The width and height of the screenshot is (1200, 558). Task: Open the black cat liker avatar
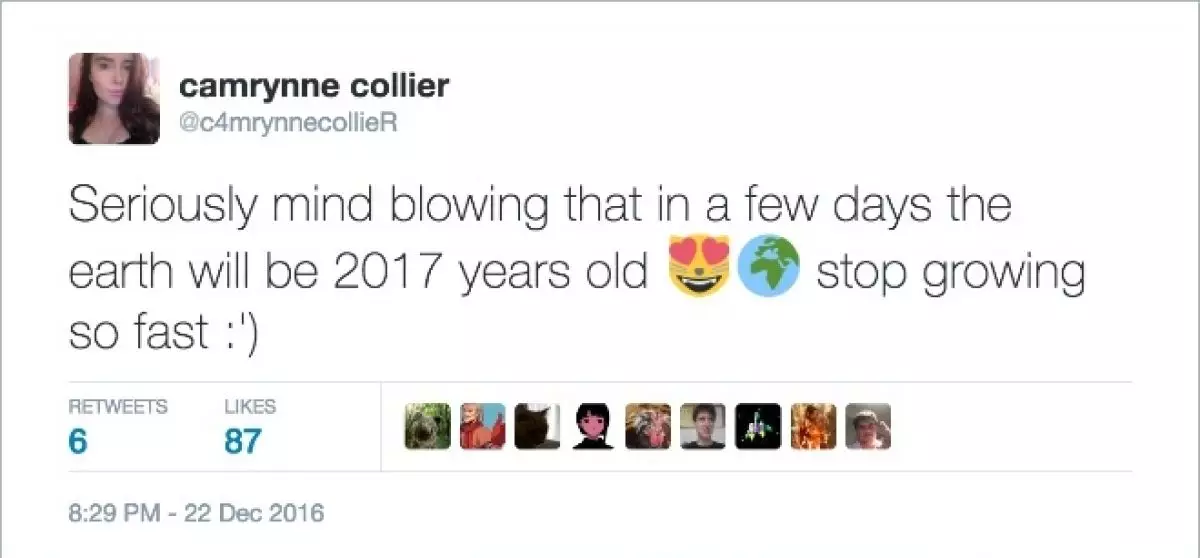coord(536,427)
